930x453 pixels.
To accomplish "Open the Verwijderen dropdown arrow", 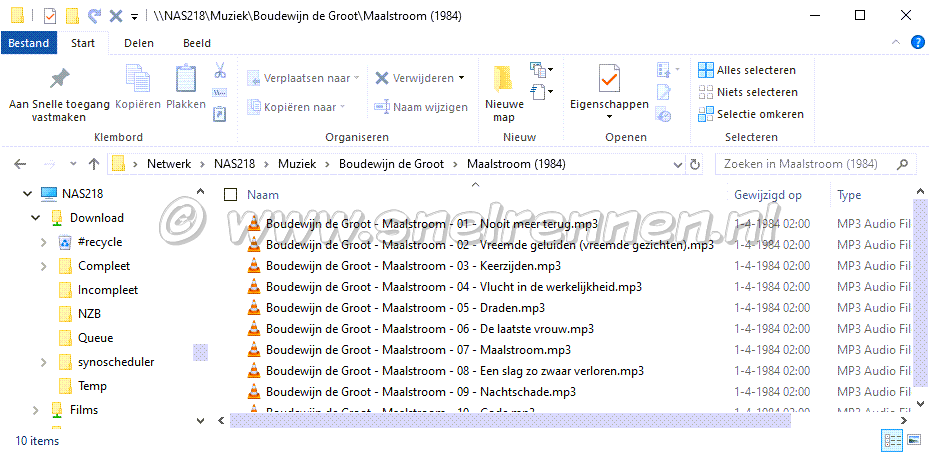I will click(461, 78).
